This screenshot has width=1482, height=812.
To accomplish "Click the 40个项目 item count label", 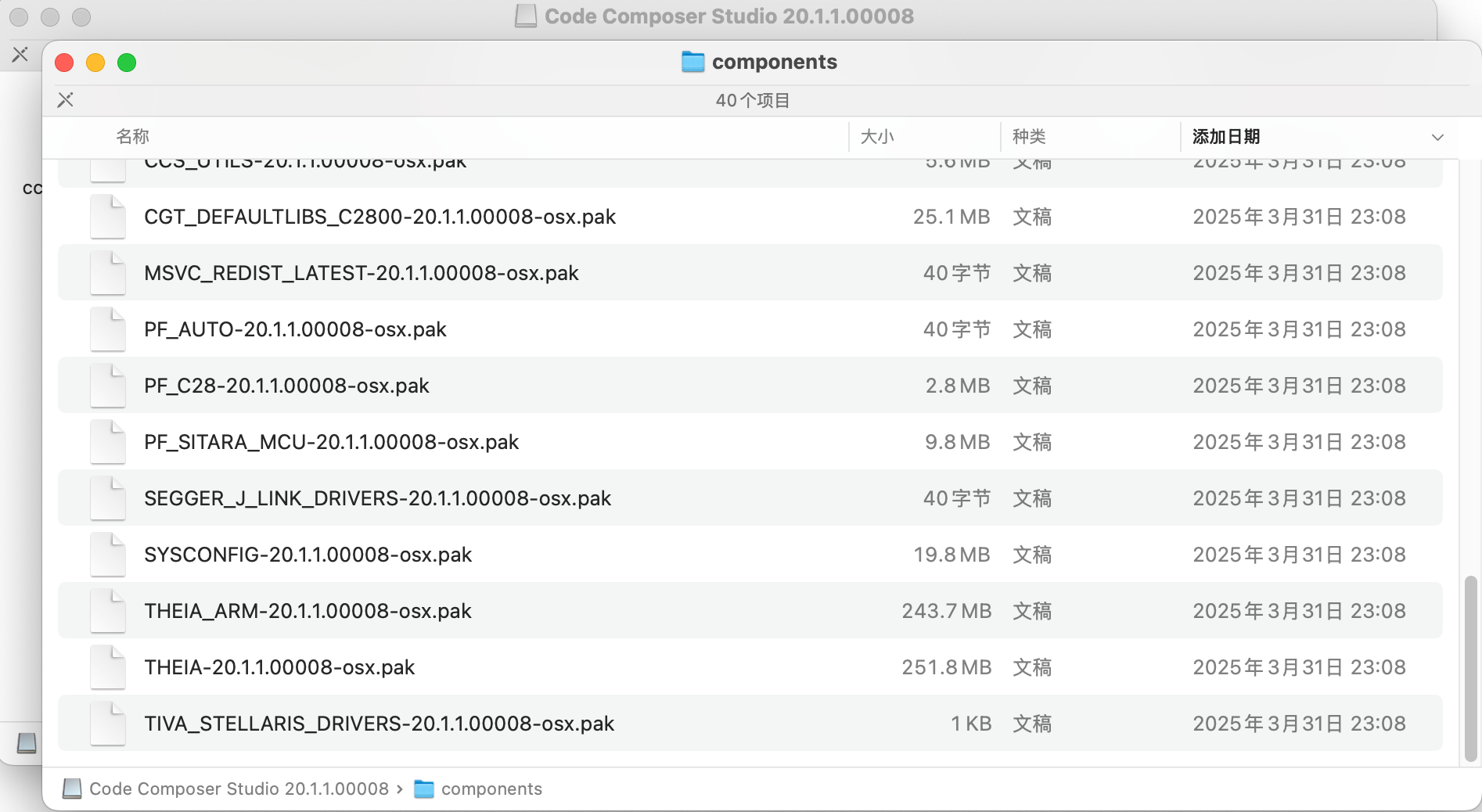I will 753,100.
